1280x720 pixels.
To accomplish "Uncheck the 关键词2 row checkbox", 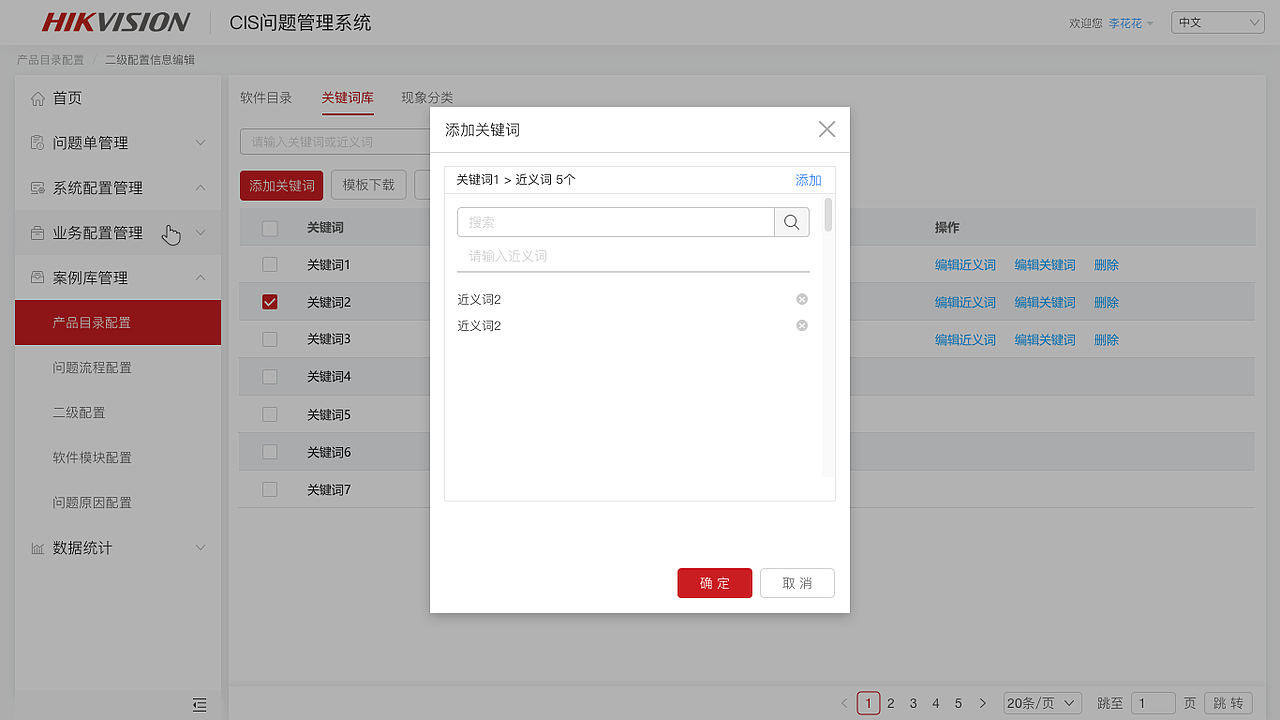I will [x=269, y=301].
